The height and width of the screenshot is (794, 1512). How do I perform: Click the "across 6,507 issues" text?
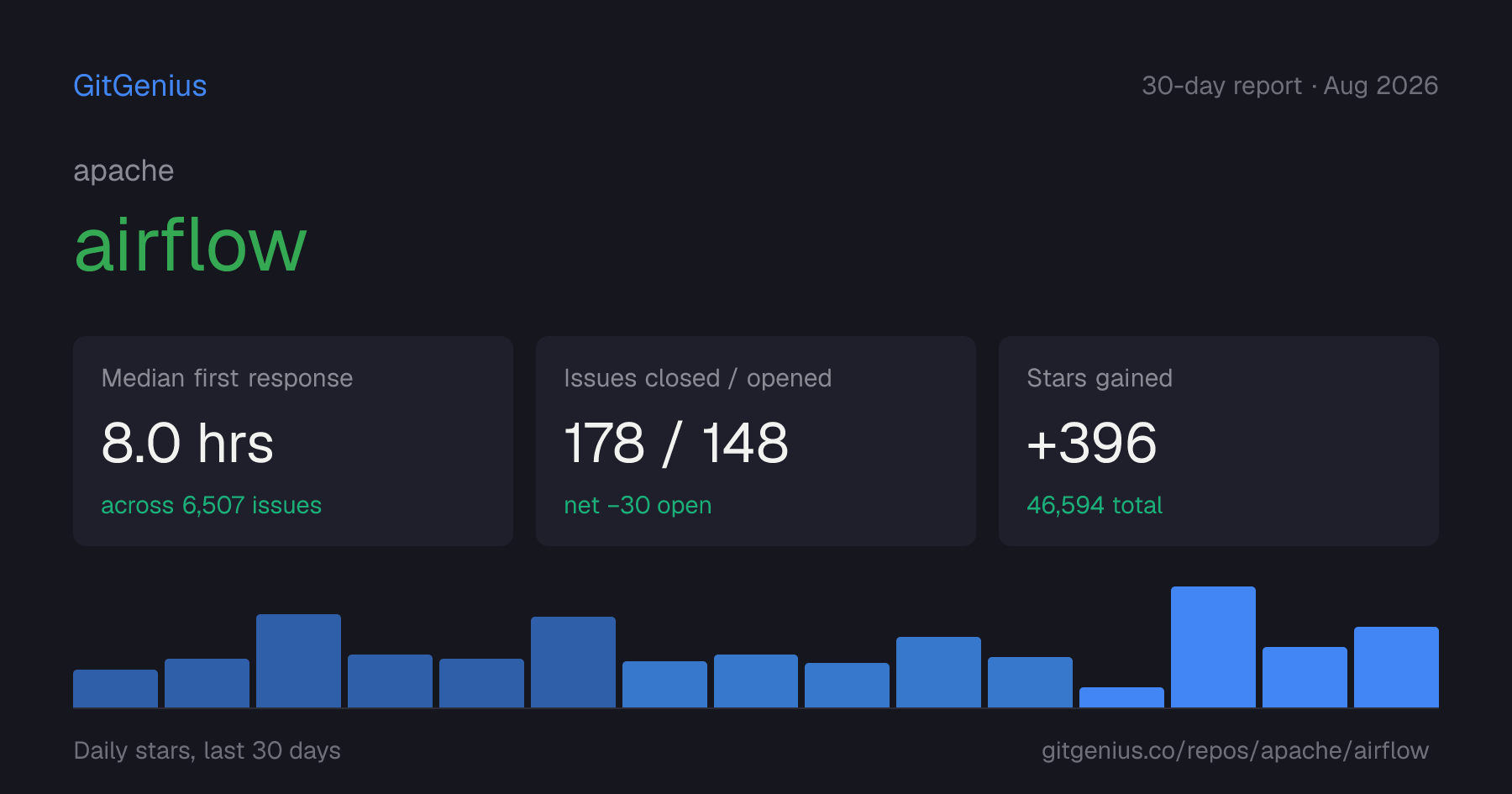(x=212, y=505)
